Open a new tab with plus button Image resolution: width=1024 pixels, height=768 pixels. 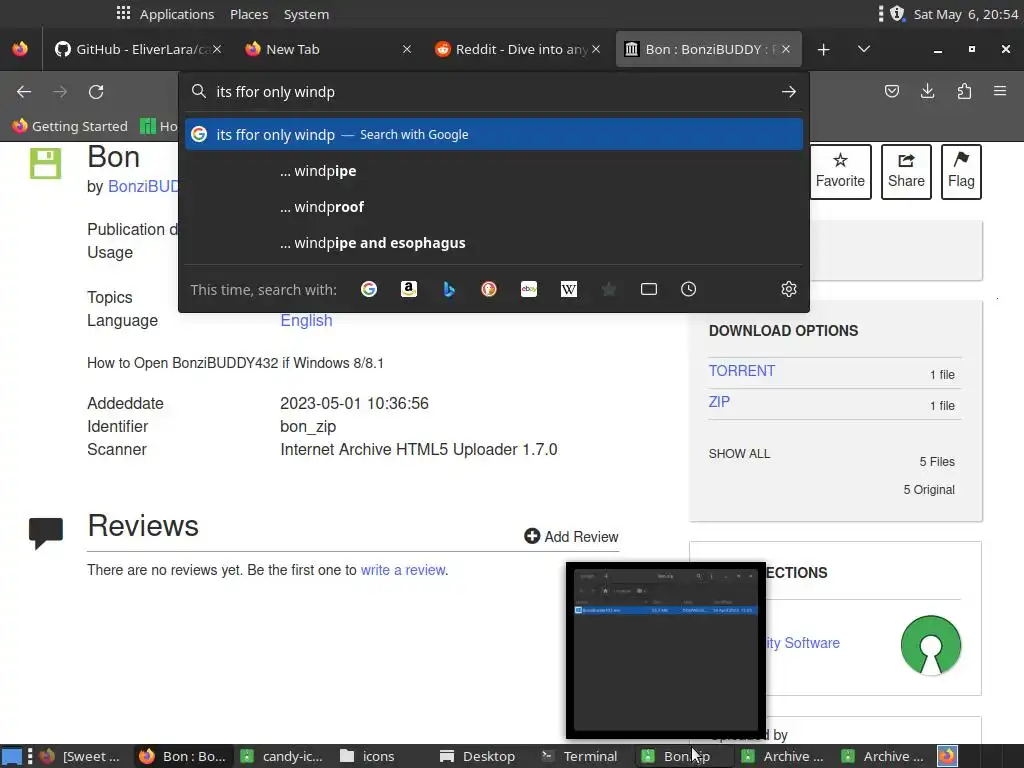824,50
